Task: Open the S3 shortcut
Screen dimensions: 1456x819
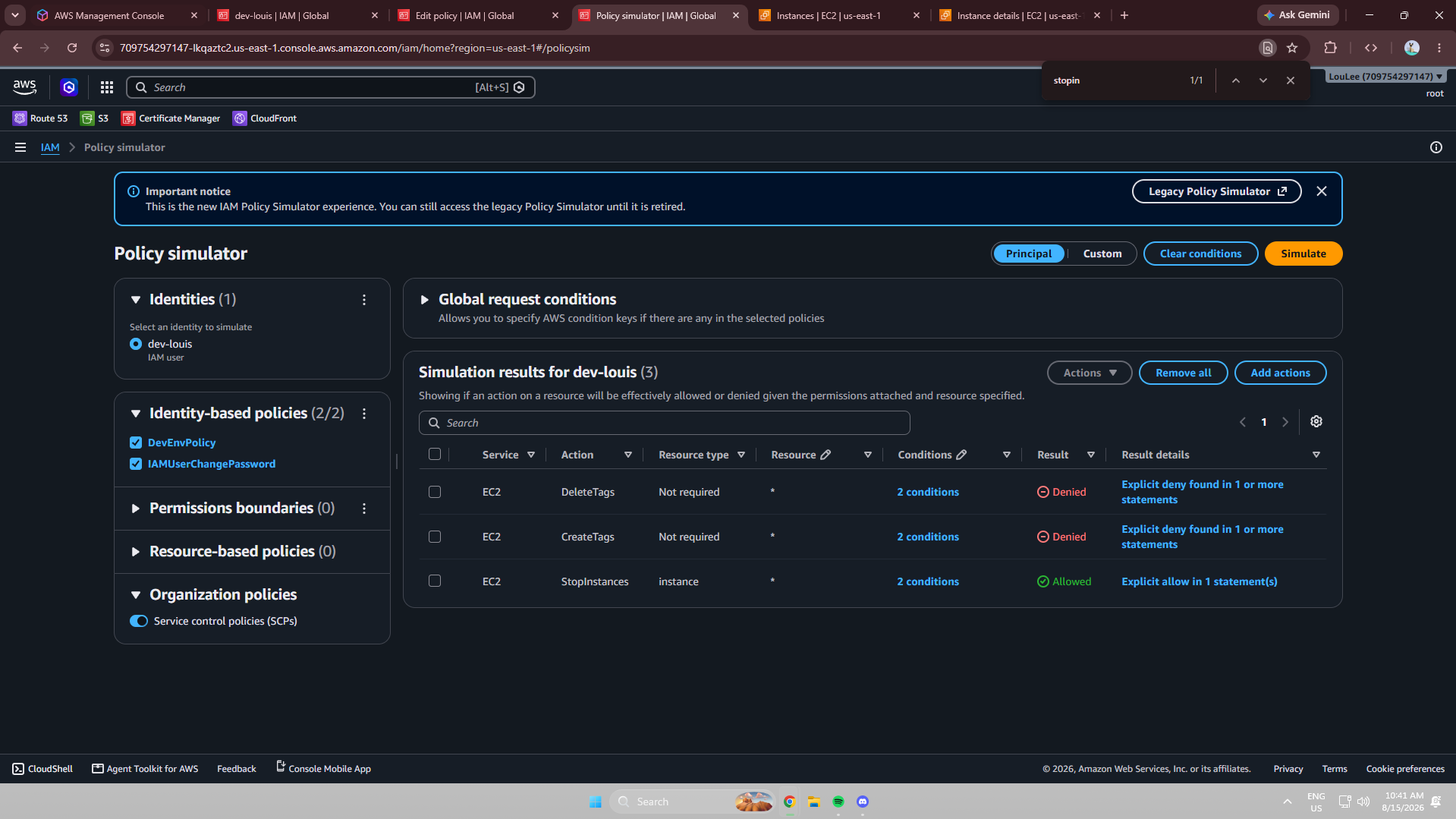Action: click(x=95, y=118)
